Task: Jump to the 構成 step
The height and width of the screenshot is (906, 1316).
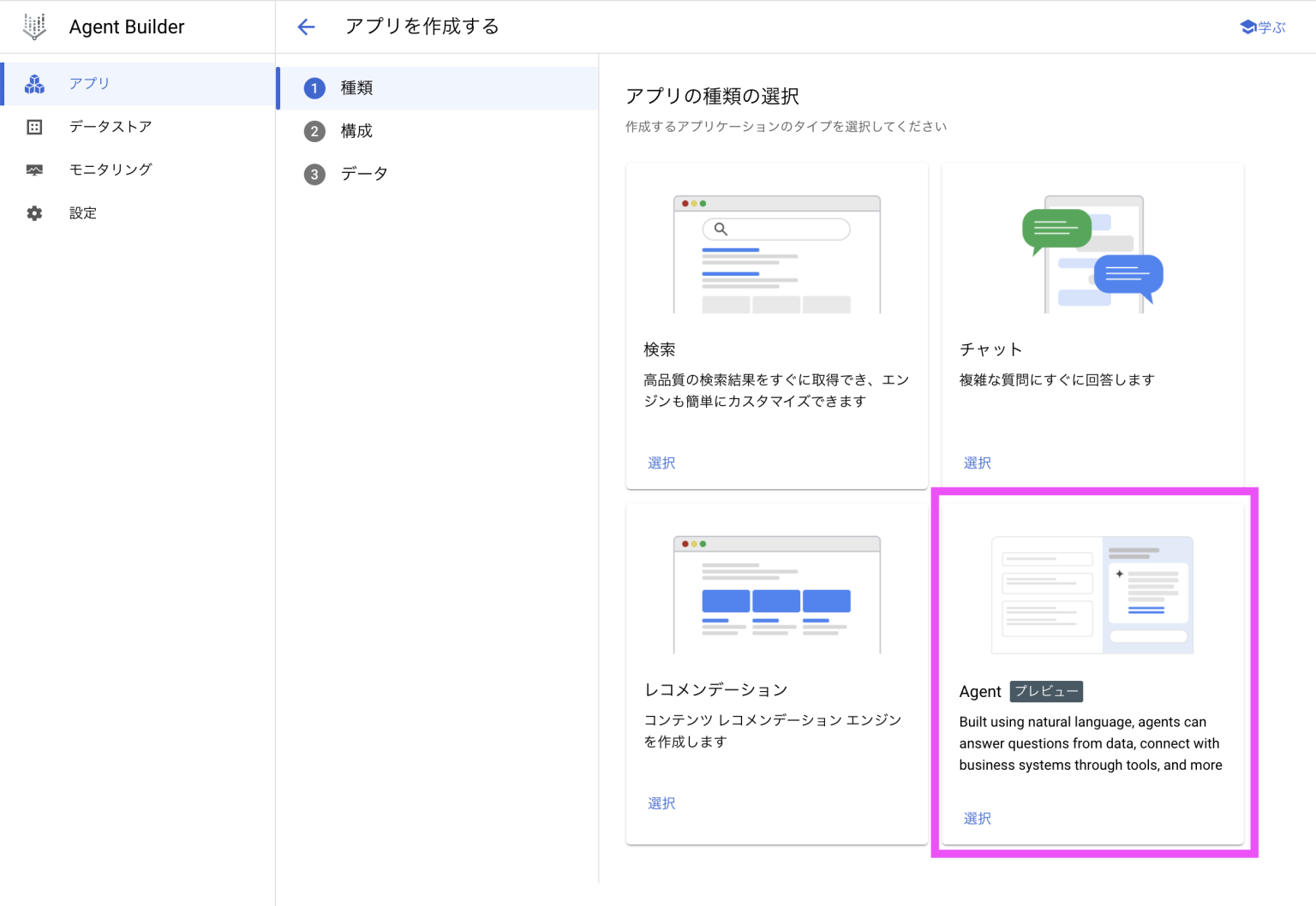Action: point(356,130)
